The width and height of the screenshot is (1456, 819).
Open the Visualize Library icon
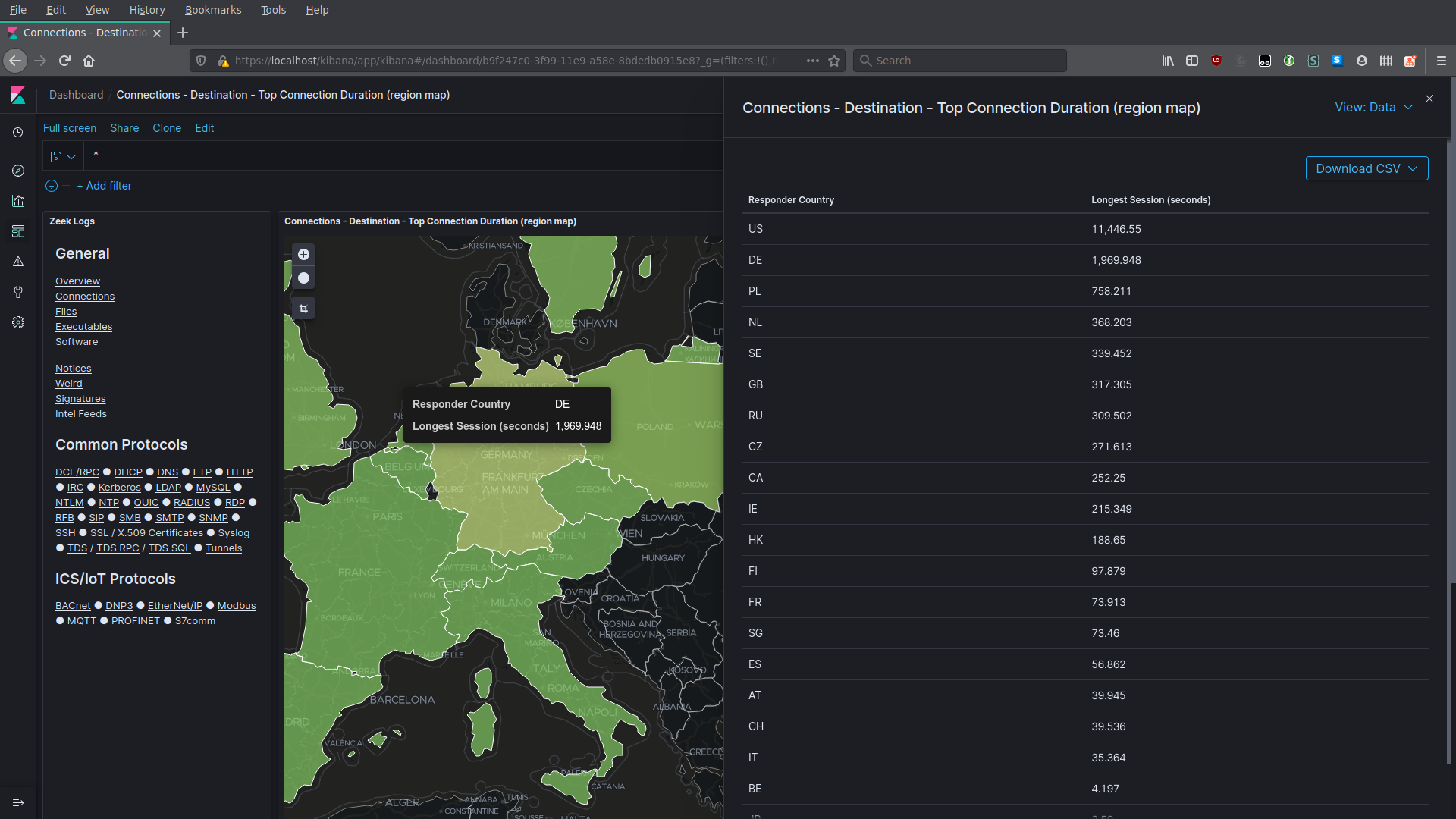(x=18, y=200)
